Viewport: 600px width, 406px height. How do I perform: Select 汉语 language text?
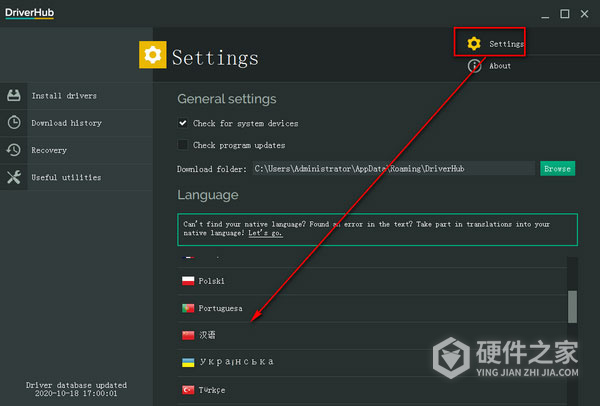coord(207,335)
